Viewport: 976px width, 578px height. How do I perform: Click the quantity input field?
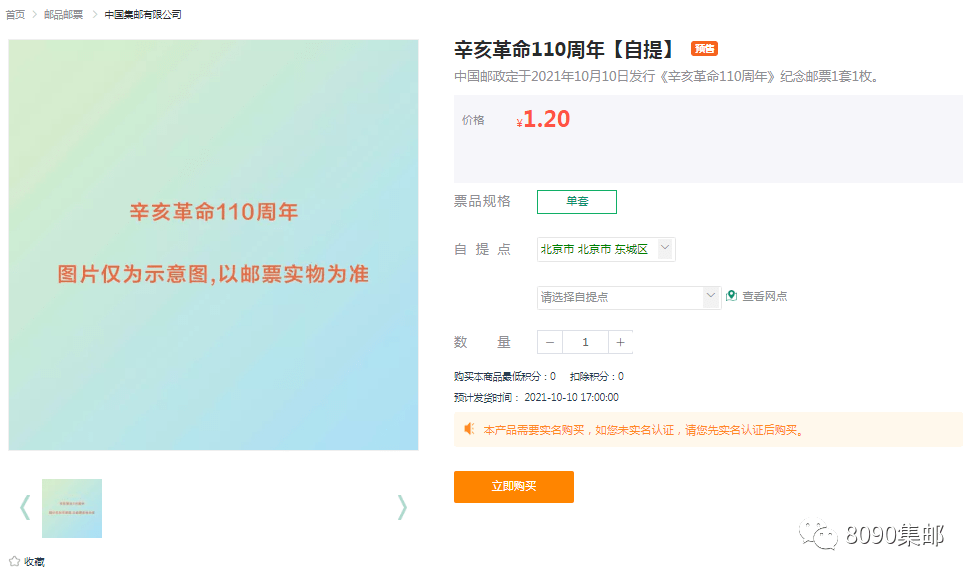click(585, 342)
